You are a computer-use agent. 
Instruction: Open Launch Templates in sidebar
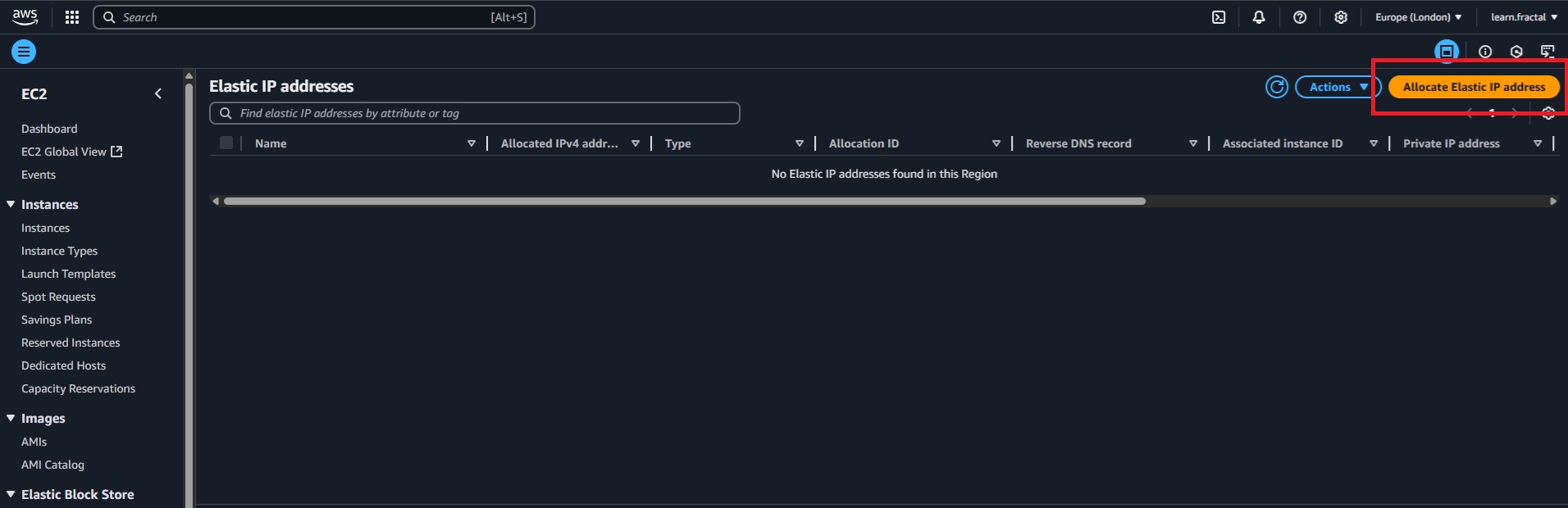coord(68,274)
